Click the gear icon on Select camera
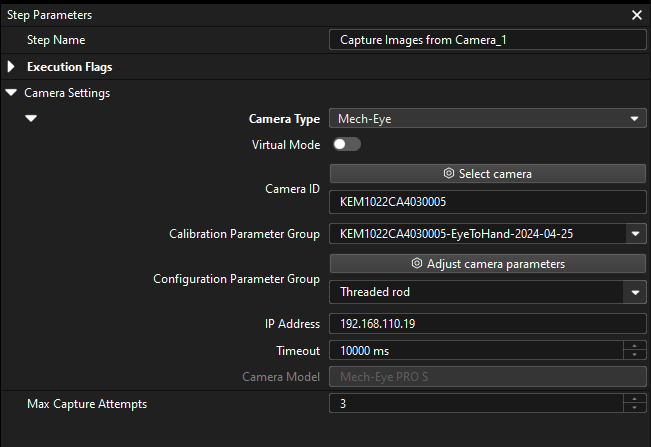 click(x=449, y=173)
